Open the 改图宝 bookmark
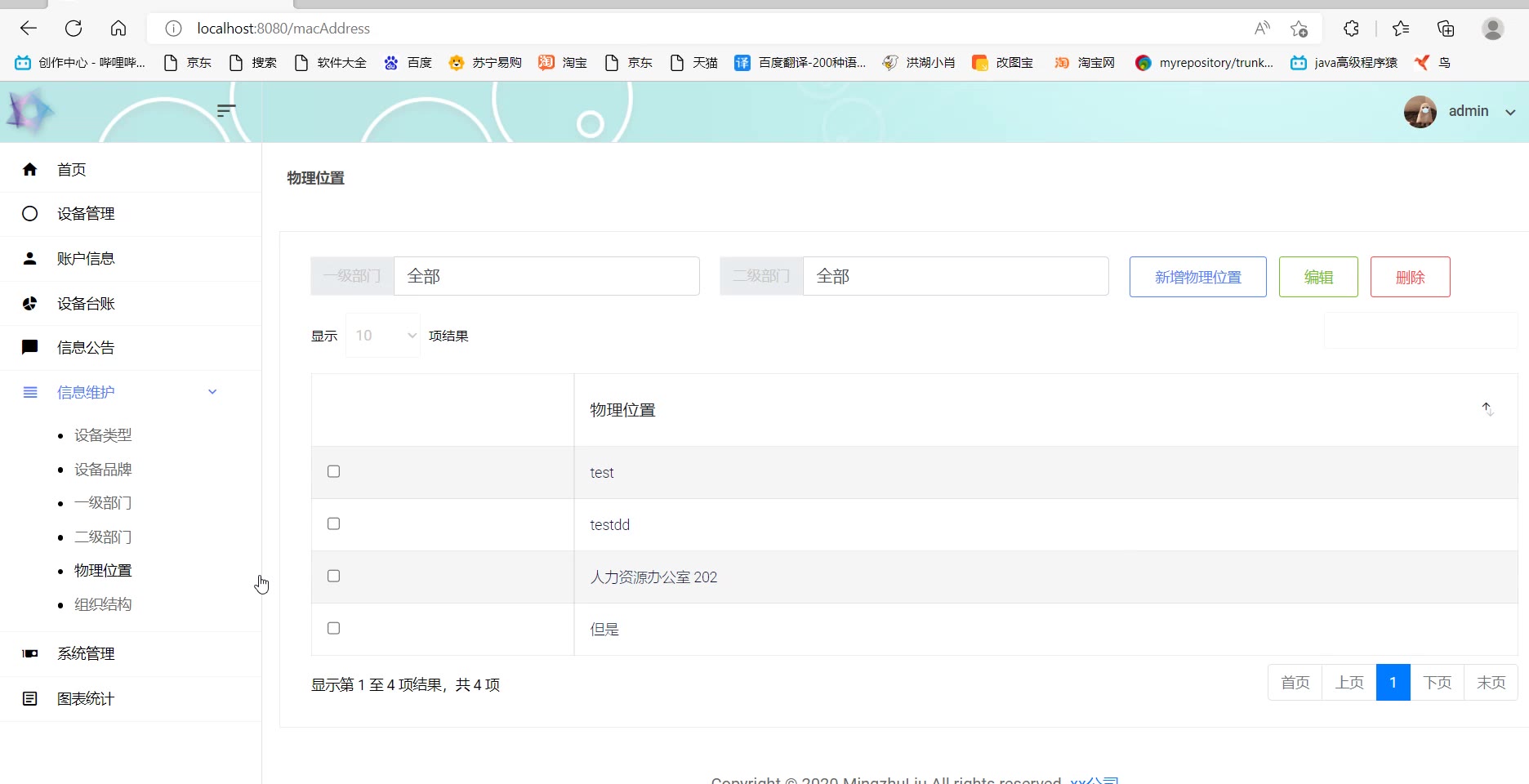 pyautogui.click(x=1003, y=63)
